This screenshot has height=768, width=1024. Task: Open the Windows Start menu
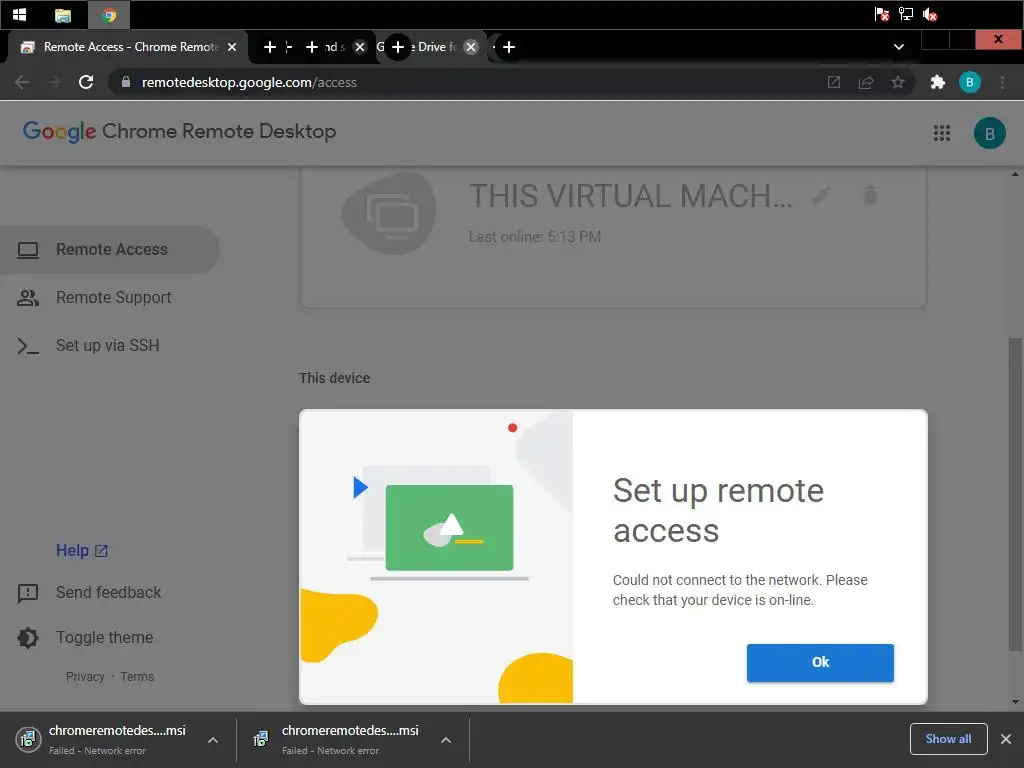(x=19, y=14)
